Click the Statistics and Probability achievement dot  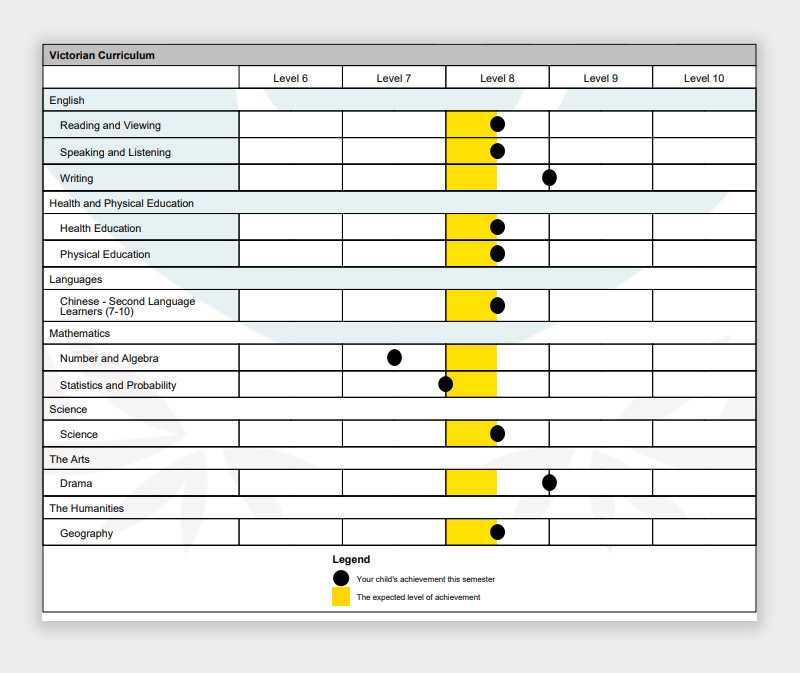[x=446, y=384]
